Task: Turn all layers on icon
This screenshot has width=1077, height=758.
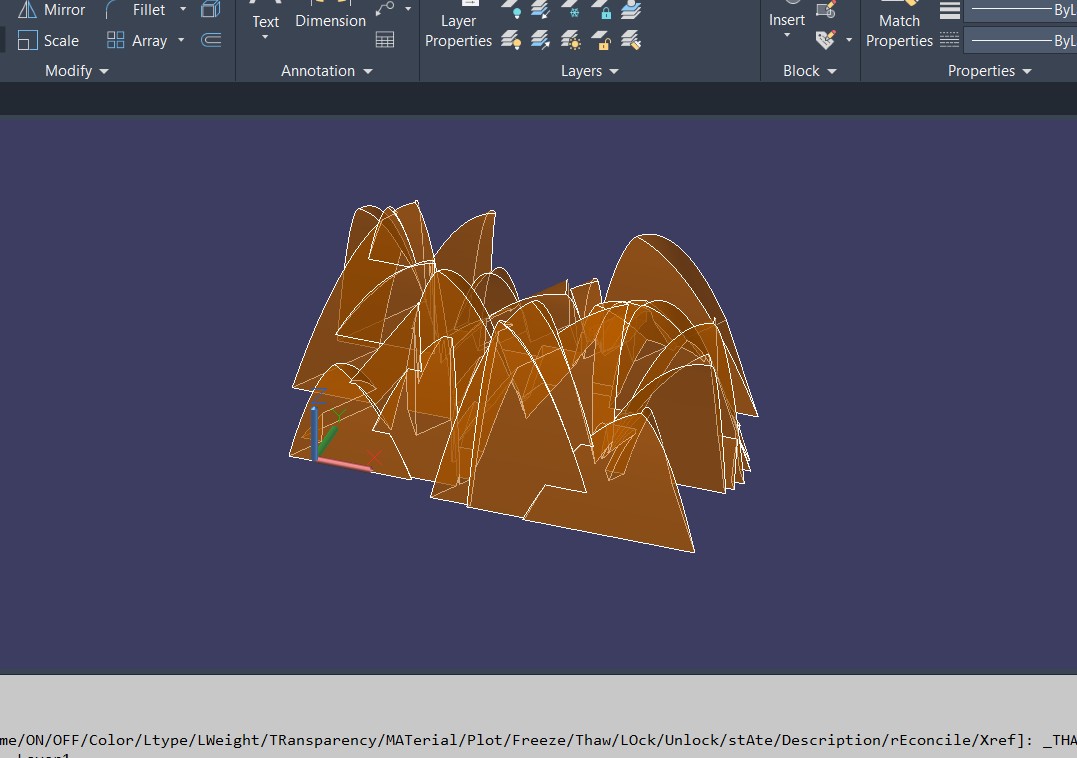Action: coord(511,40)
